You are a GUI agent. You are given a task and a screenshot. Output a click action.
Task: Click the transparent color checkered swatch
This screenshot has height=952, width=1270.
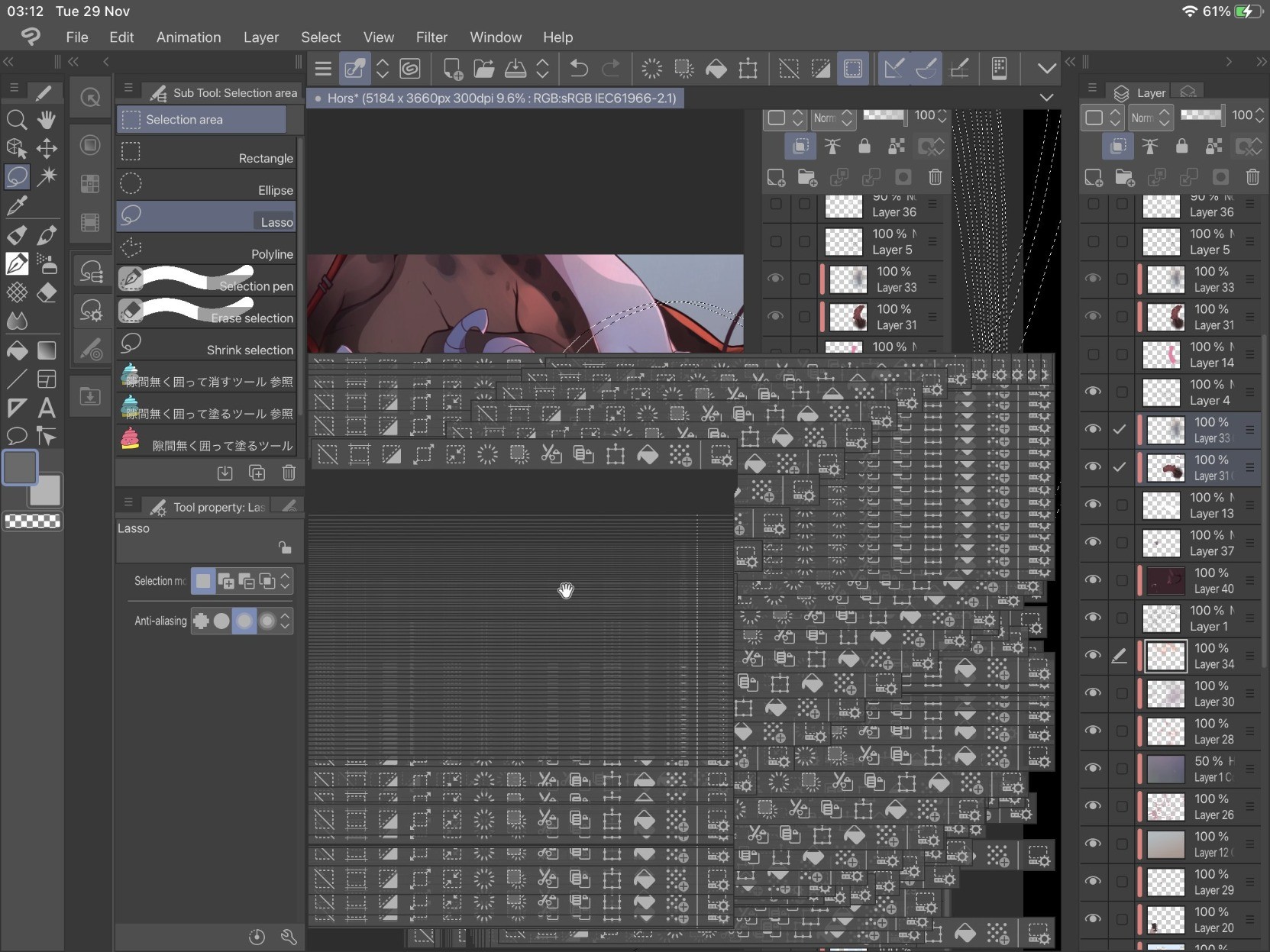[x=32, y=521]
